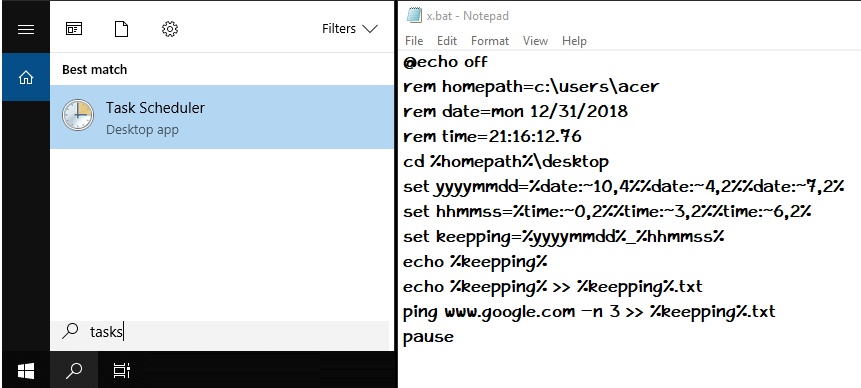Click the search box containing 'tasks'
This screenshot has width=861, height=388.
(220, 331)
